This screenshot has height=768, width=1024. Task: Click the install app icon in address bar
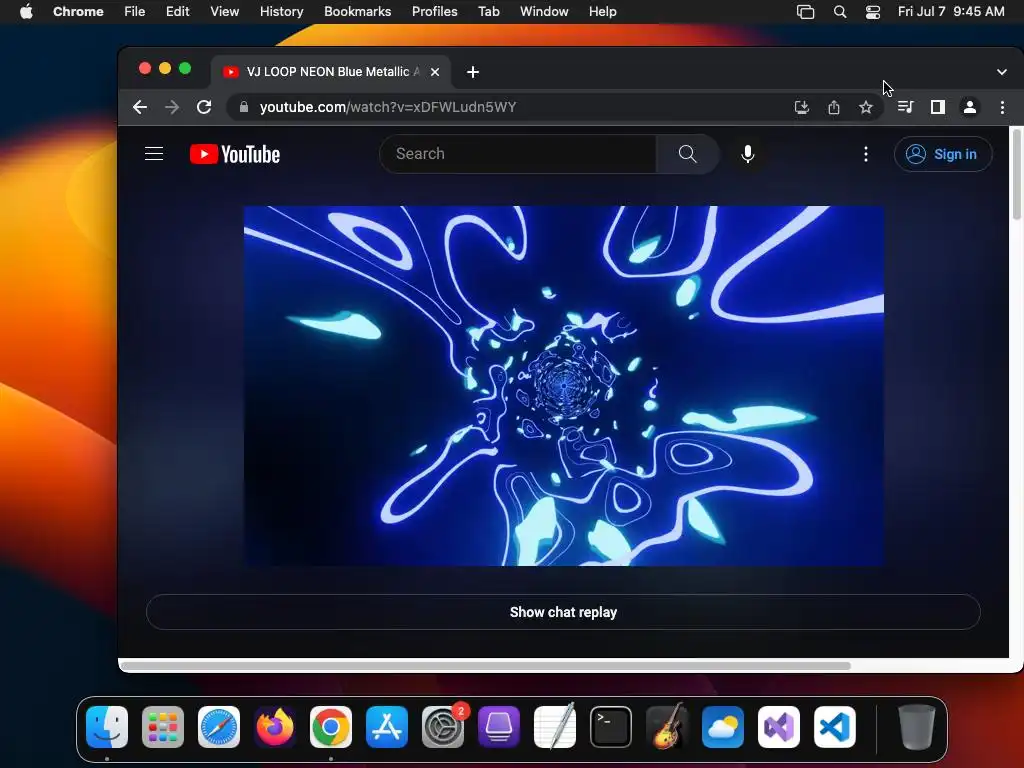(x=802, y=107)
